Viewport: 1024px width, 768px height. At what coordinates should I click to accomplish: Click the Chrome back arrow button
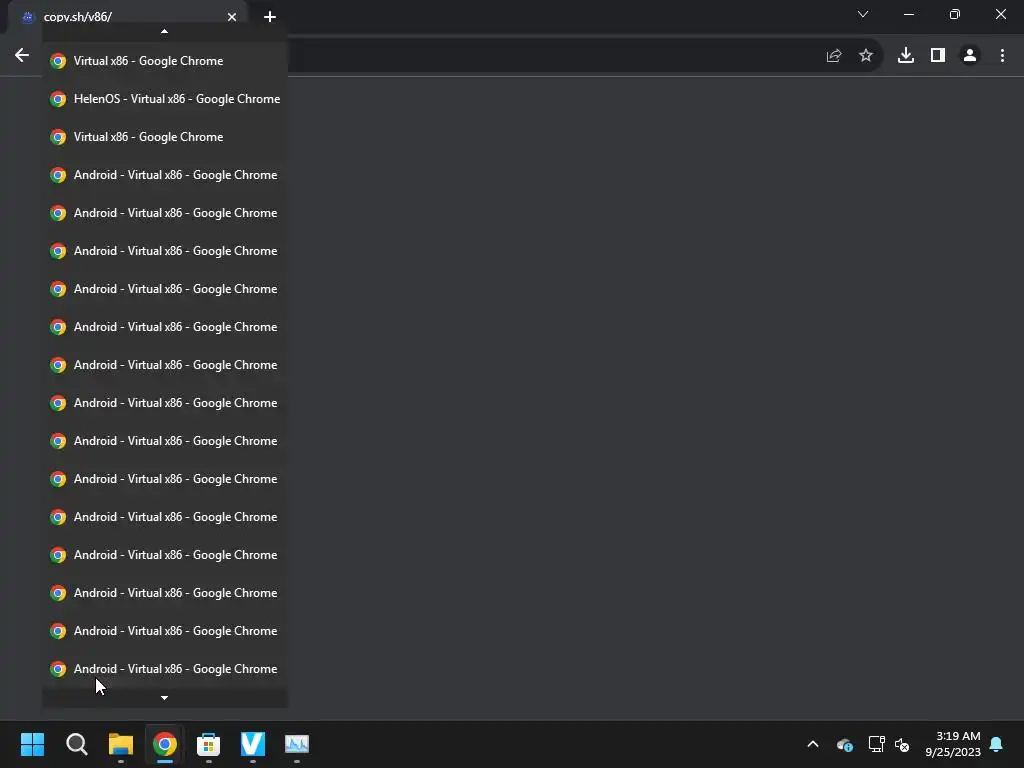[x=22, y=56]
